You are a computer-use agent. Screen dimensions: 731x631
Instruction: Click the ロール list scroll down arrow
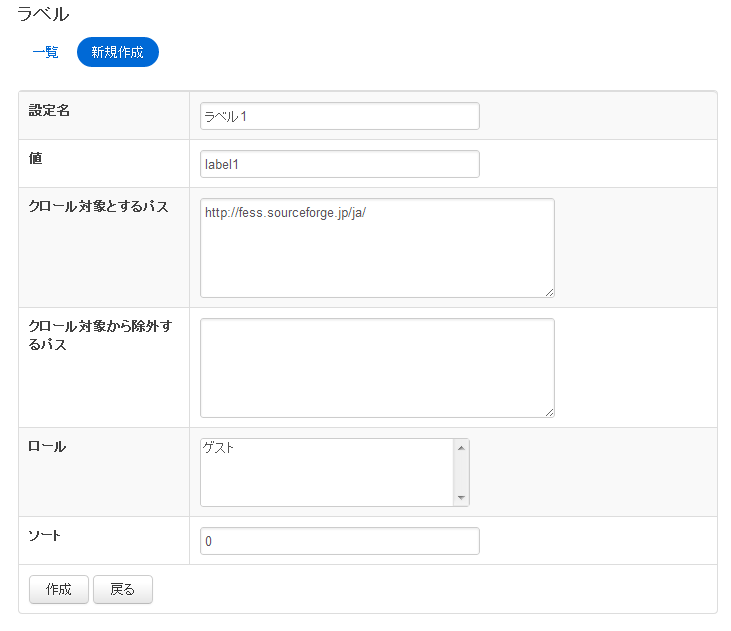pyautogui.click(x=461, y=498)
